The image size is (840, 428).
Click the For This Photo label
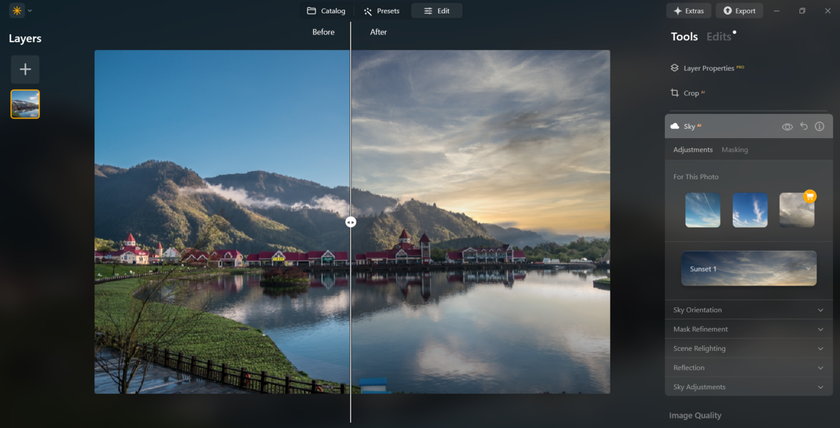point(696,177)
